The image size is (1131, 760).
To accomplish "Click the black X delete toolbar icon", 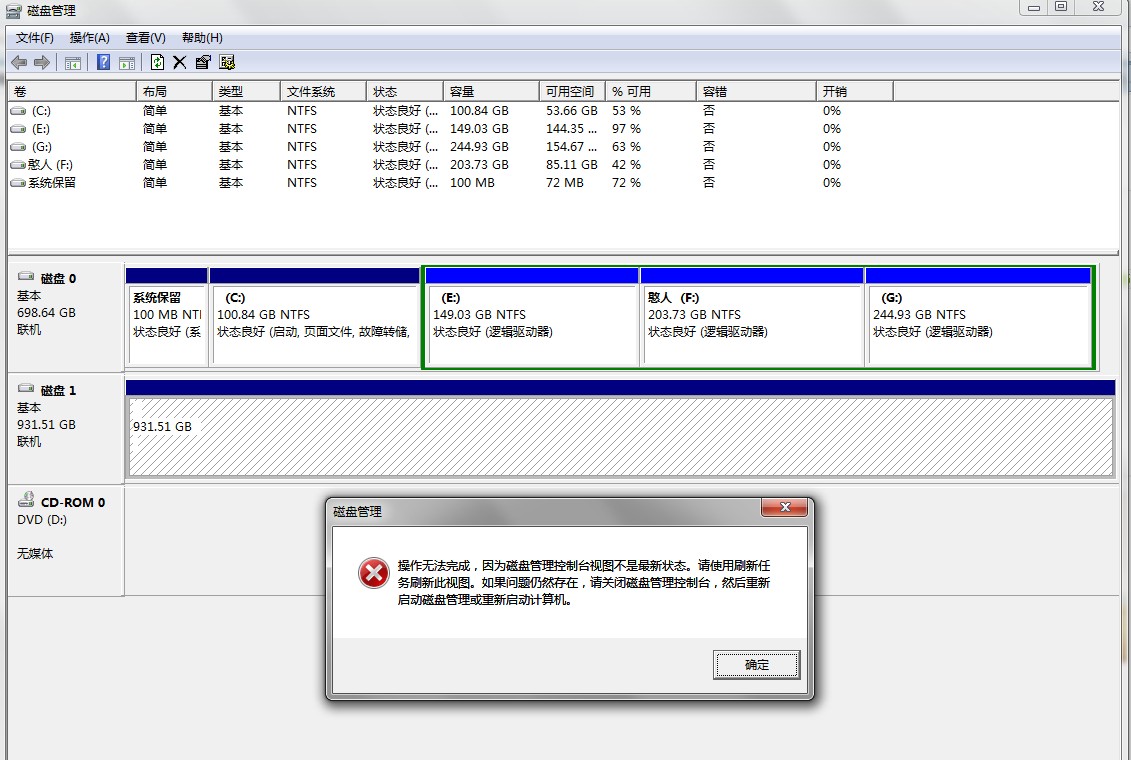I will coord(180,62).
